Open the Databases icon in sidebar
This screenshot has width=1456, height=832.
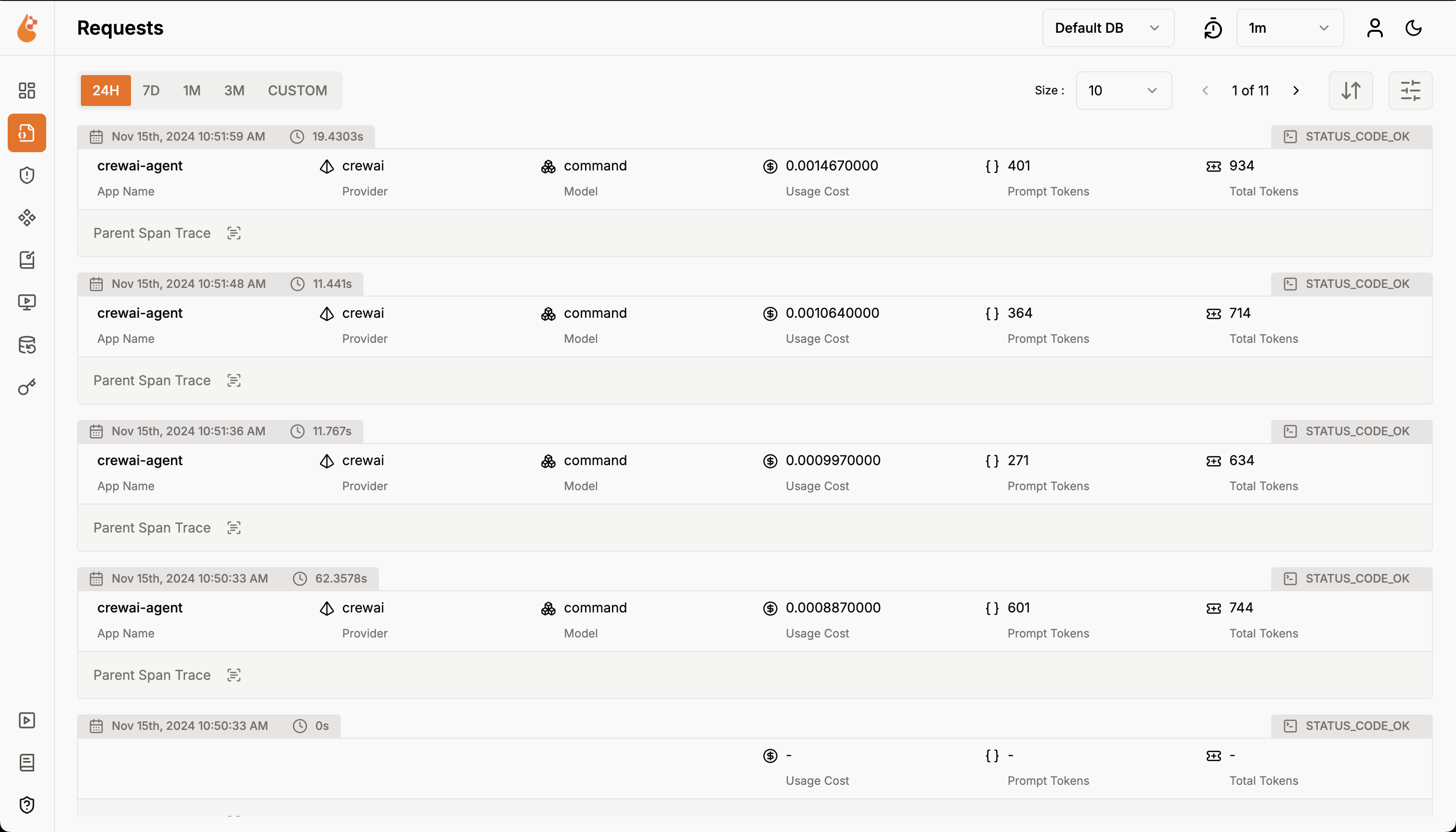click(26, 345)
